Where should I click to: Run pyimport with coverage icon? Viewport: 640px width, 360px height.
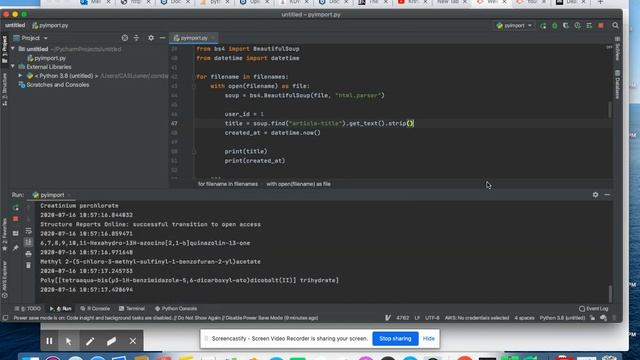coord(566,26)
